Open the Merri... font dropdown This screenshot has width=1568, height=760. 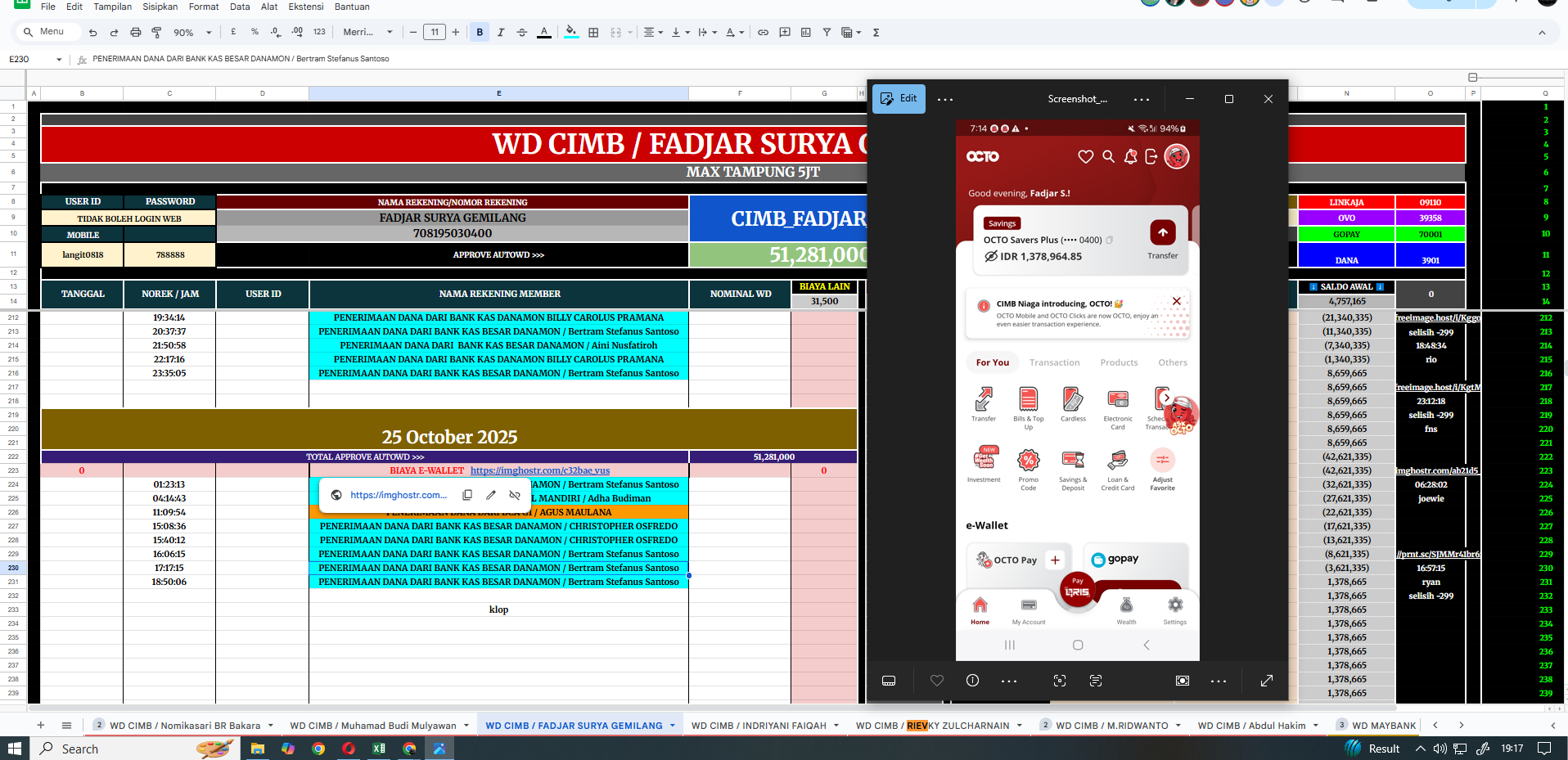tap(367, 32)
